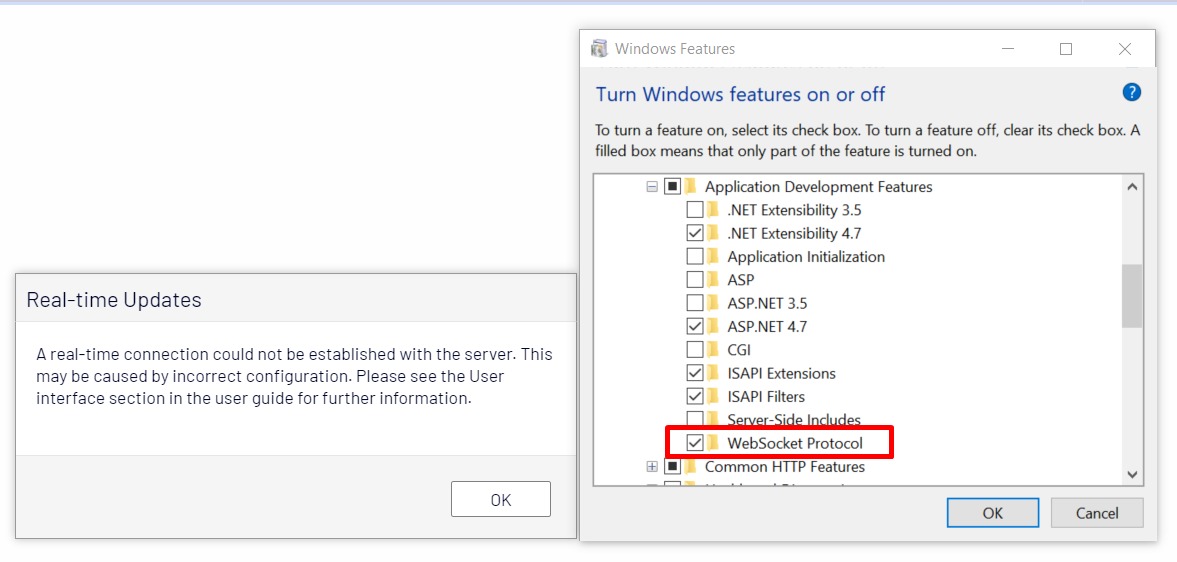The height and width of the screenshot is (562, 1177).
Task: Collapse the Application Development Features node
Action: pyautogui.click(x=652, y=187)
